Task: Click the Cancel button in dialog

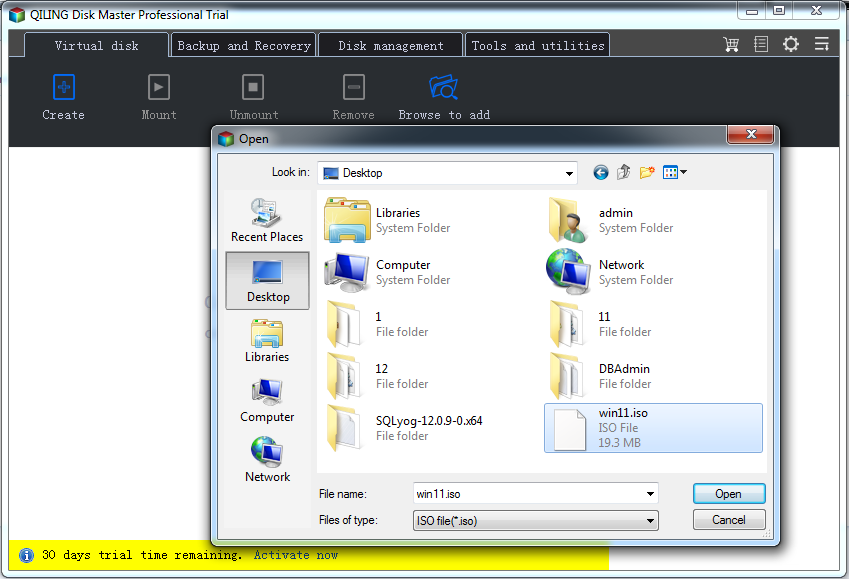Action: pos(729,520)
